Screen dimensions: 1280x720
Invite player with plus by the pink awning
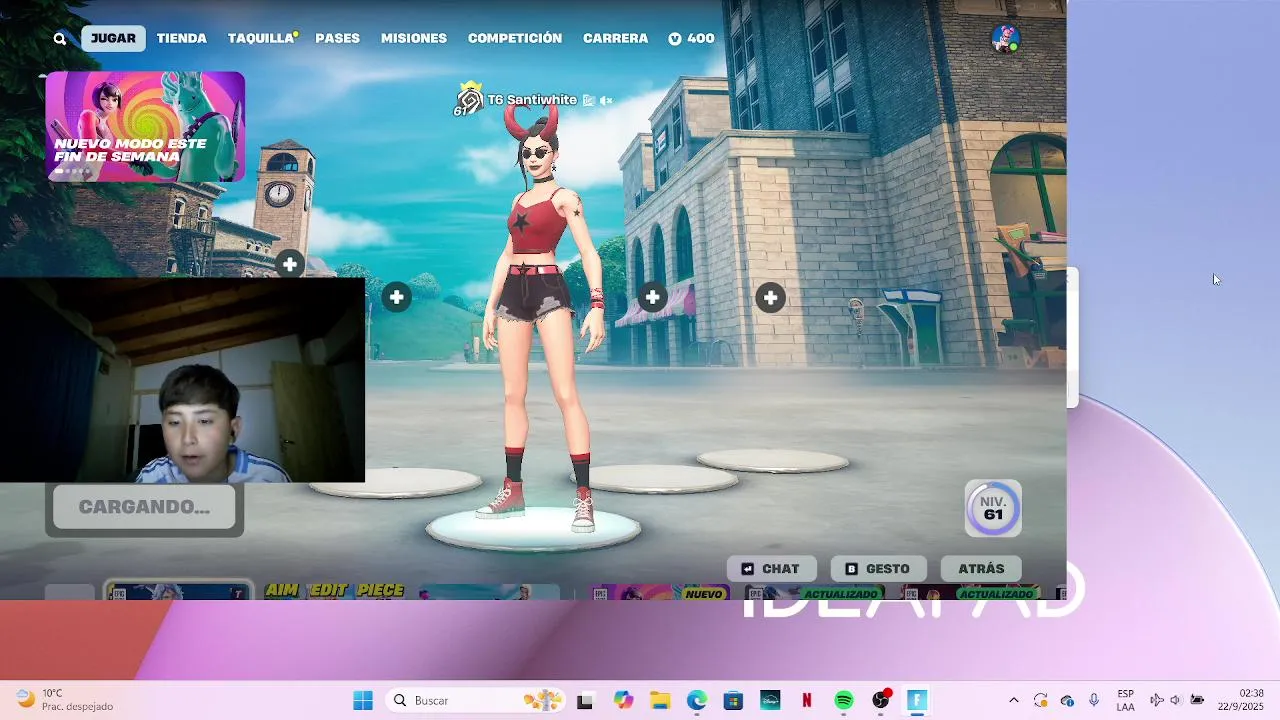[653, 297]
